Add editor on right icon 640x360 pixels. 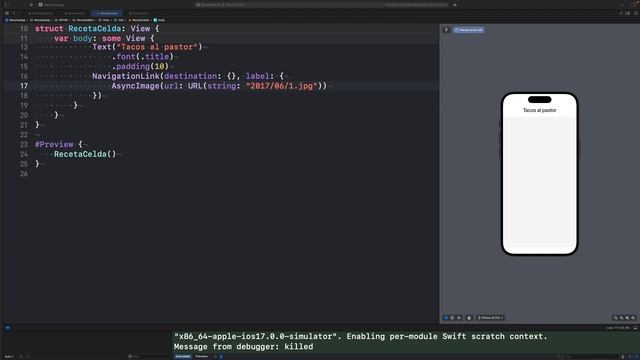(x=635, y=13)
